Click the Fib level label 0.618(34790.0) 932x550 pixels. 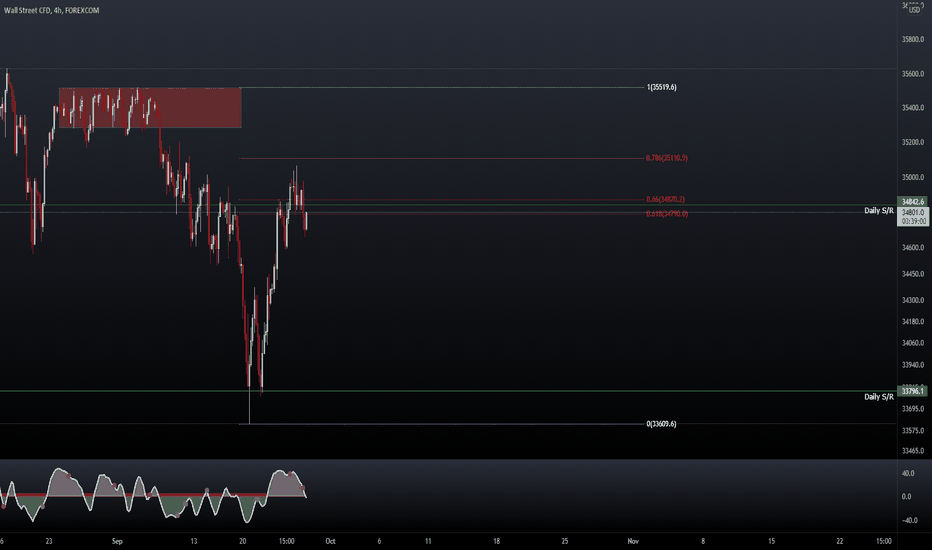click(x=667, y=214)
